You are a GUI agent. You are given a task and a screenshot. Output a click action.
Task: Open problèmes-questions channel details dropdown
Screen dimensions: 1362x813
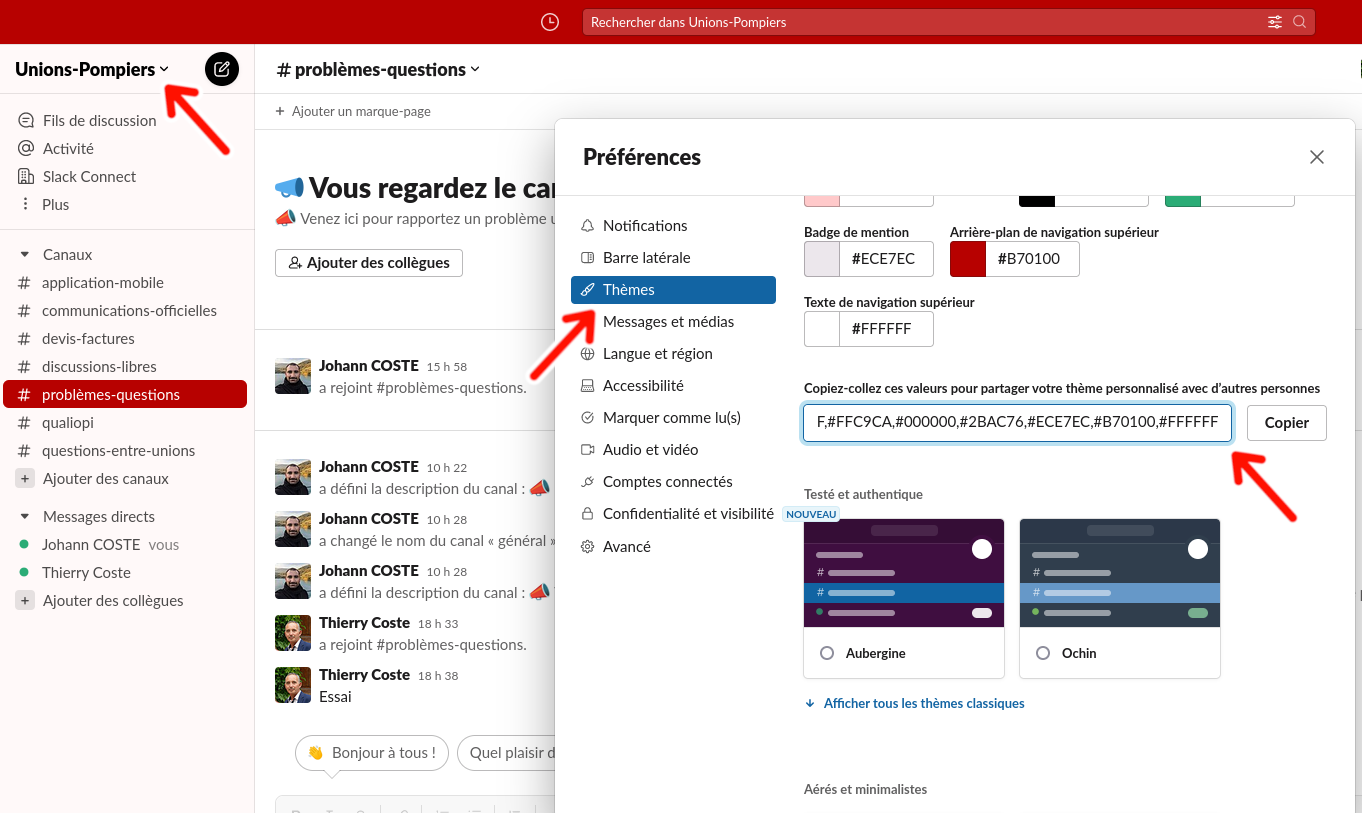point(378,69)
